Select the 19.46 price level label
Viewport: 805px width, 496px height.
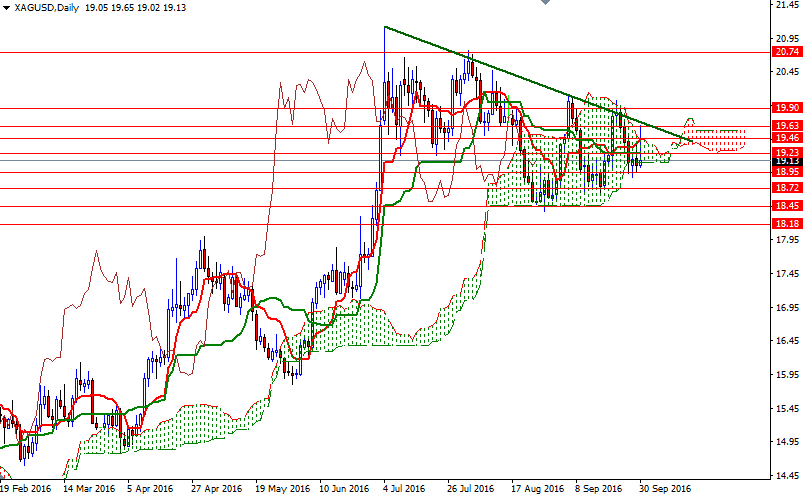[787, 138]
